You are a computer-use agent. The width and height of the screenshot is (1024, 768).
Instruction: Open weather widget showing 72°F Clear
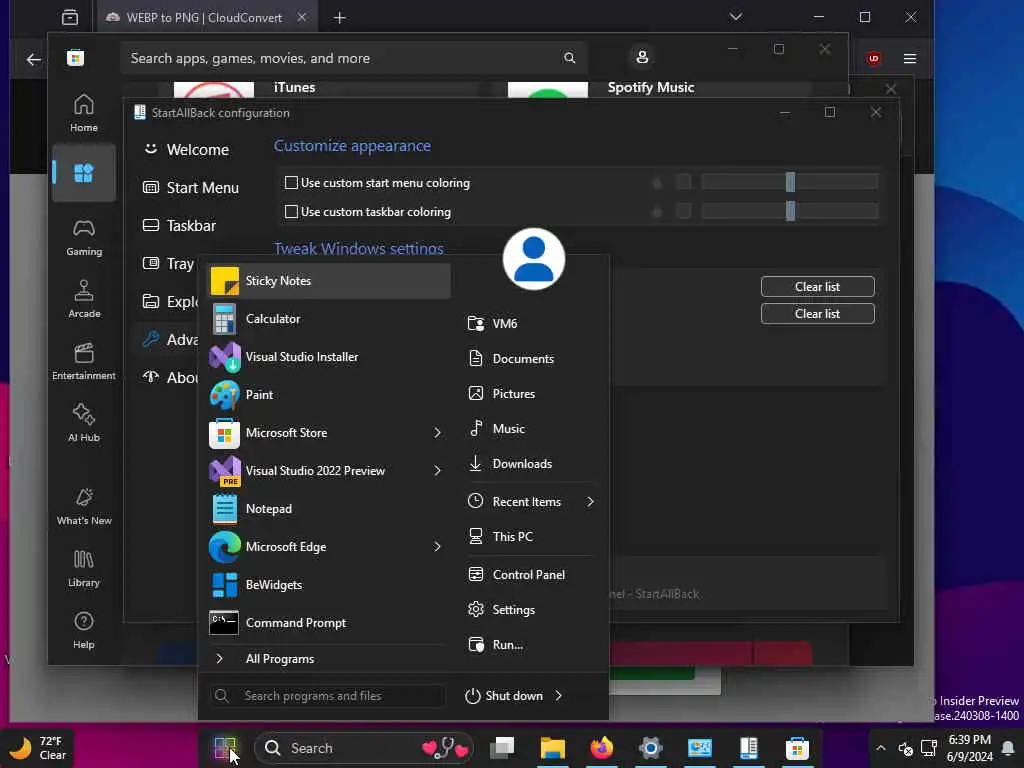tap(38, 748)
